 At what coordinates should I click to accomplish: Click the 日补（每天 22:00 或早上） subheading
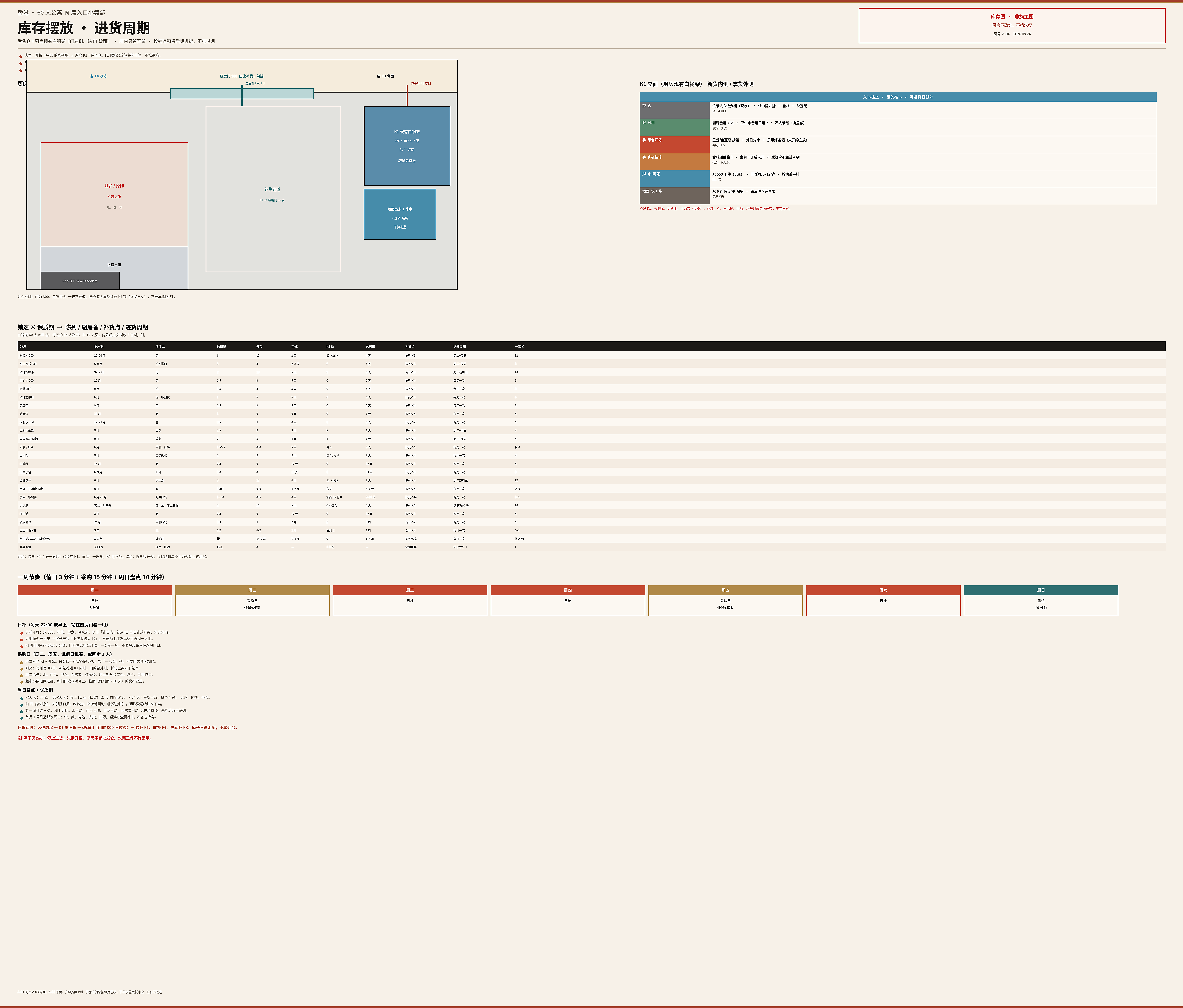[x=63, y=625]
